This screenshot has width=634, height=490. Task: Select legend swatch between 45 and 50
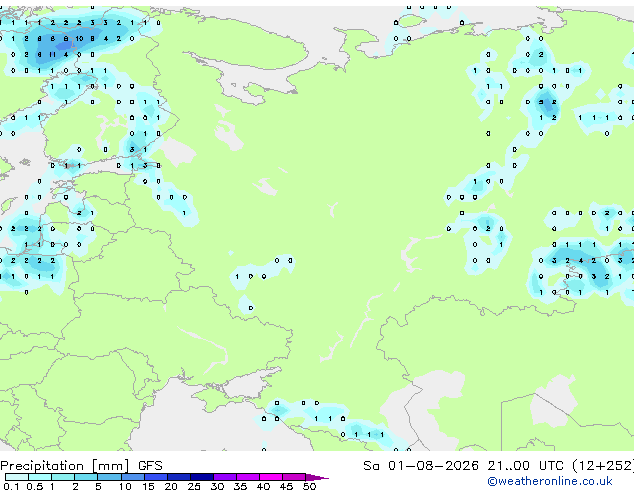(294, 477)
